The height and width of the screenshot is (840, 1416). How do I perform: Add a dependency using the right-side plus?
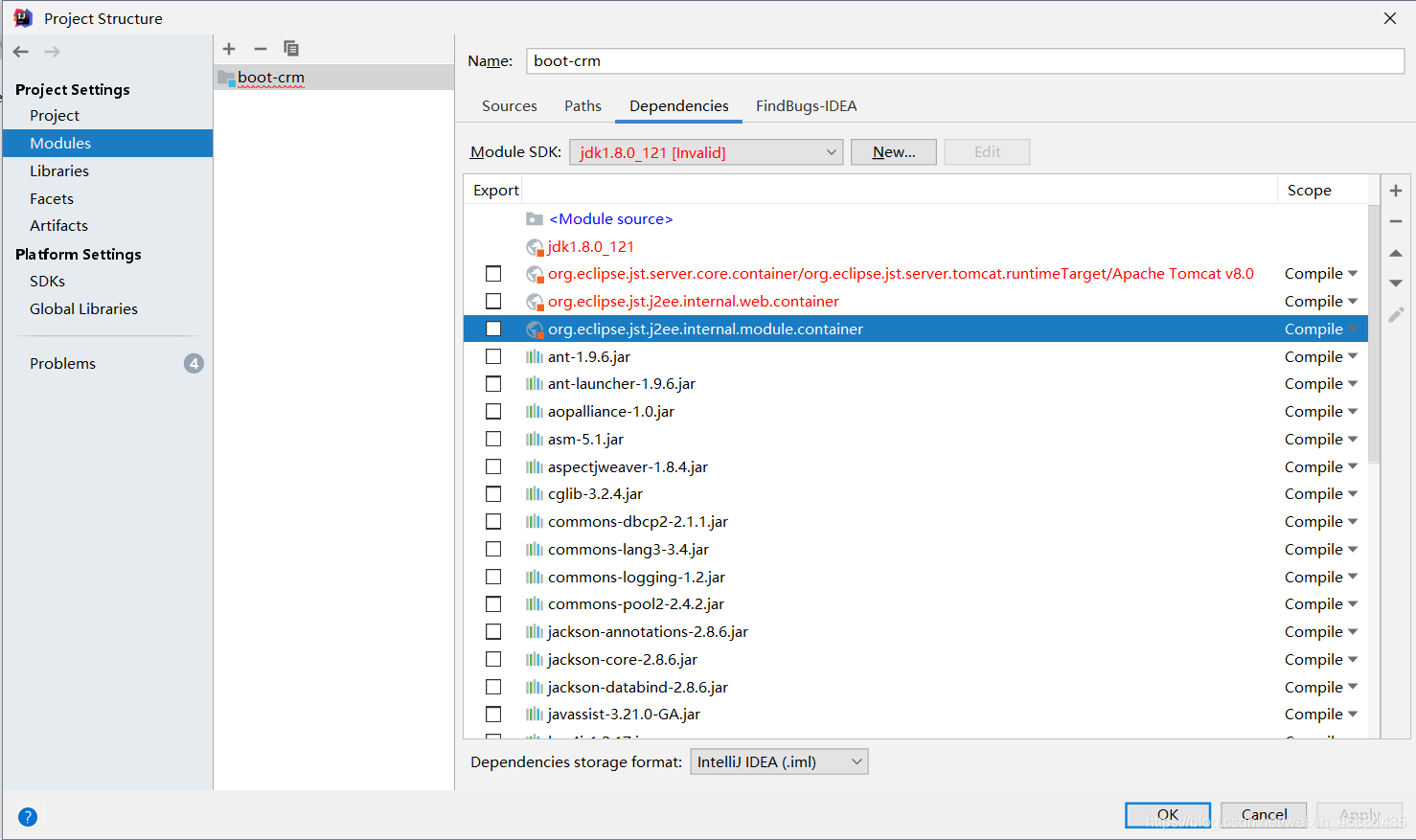(1396, 191)
